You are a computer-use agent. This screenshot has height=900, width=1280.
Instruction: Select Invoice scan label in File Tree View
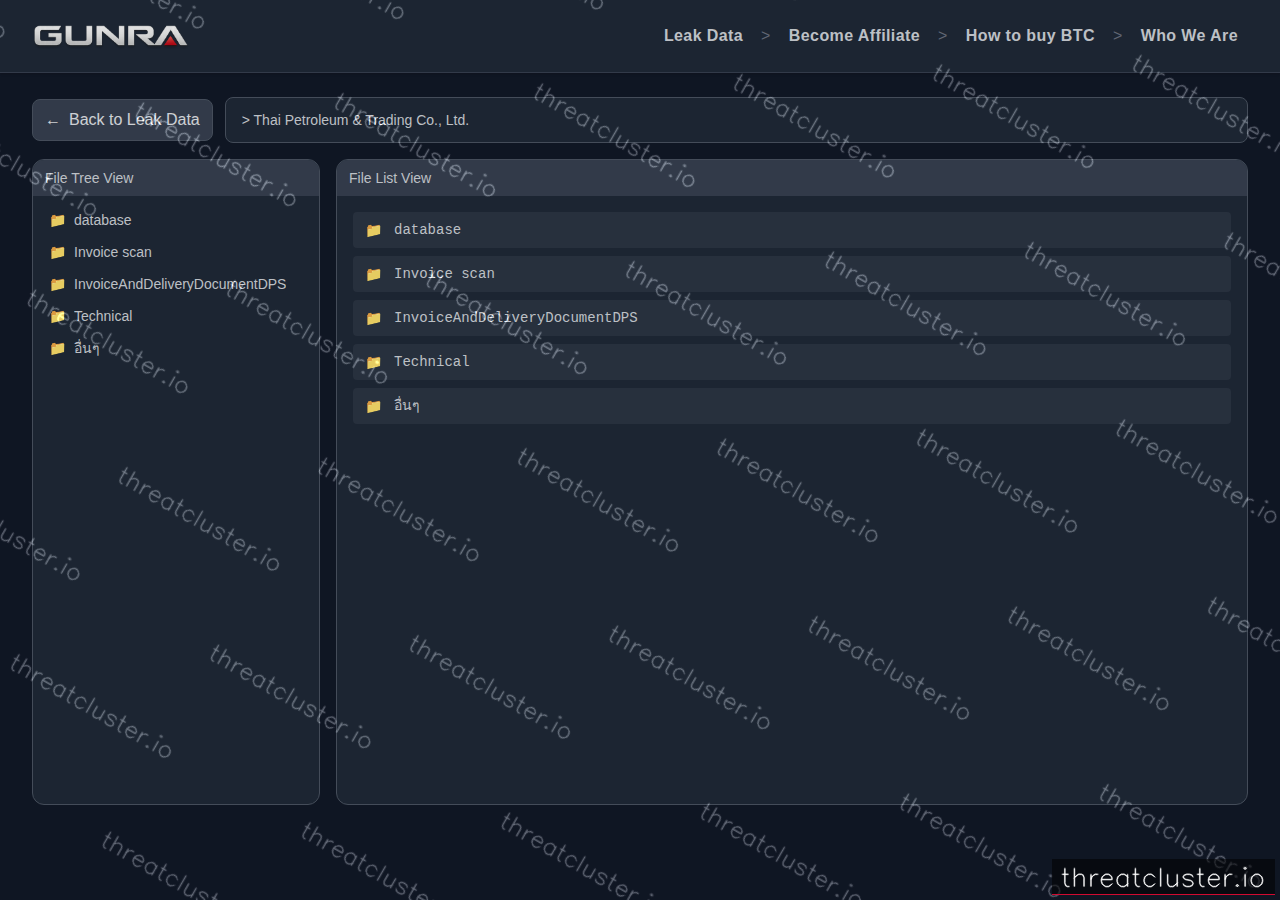tap(113, 252)
